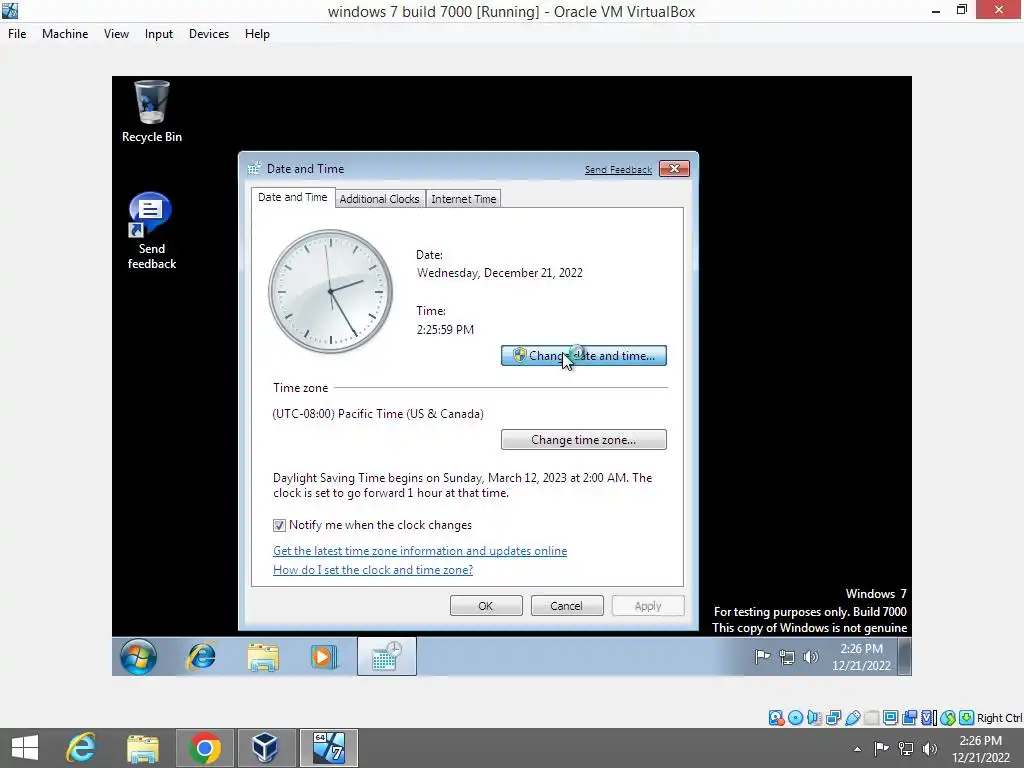Launch Windows Media Player from guest taskbar

coord(324,656)
